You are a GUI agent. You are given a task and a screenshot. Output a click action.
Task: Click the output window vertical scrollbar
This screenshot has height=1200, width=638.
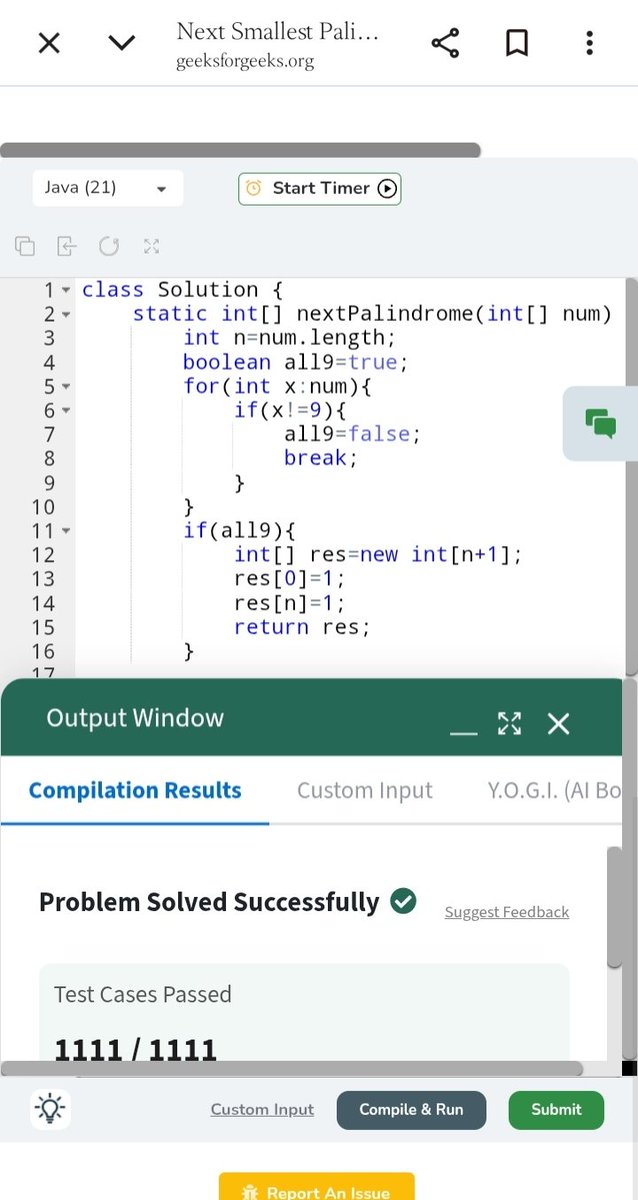tap(615, 908)
